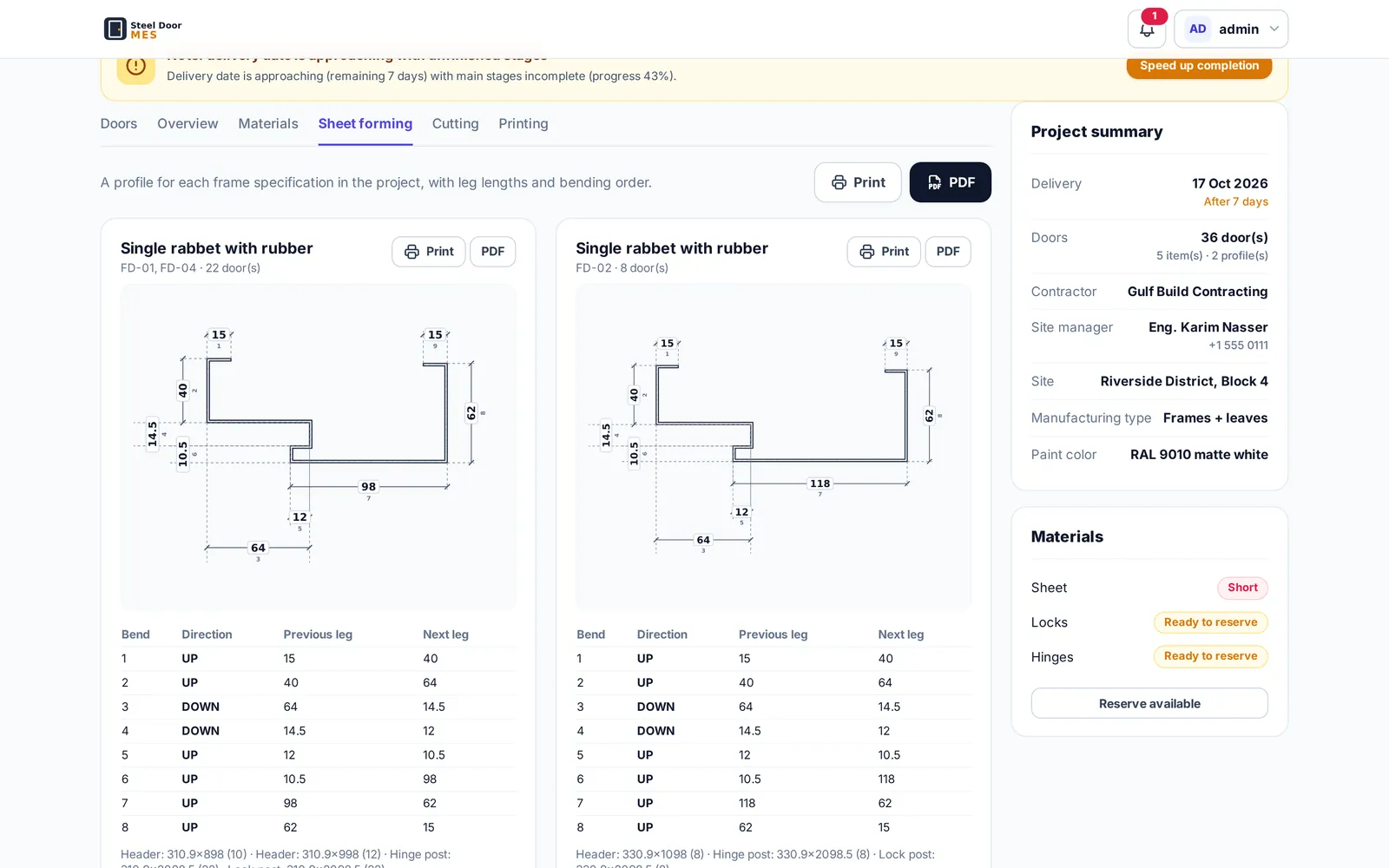
Task: Click the FD-01, FD-04 profile diagram
Action: 318,447
